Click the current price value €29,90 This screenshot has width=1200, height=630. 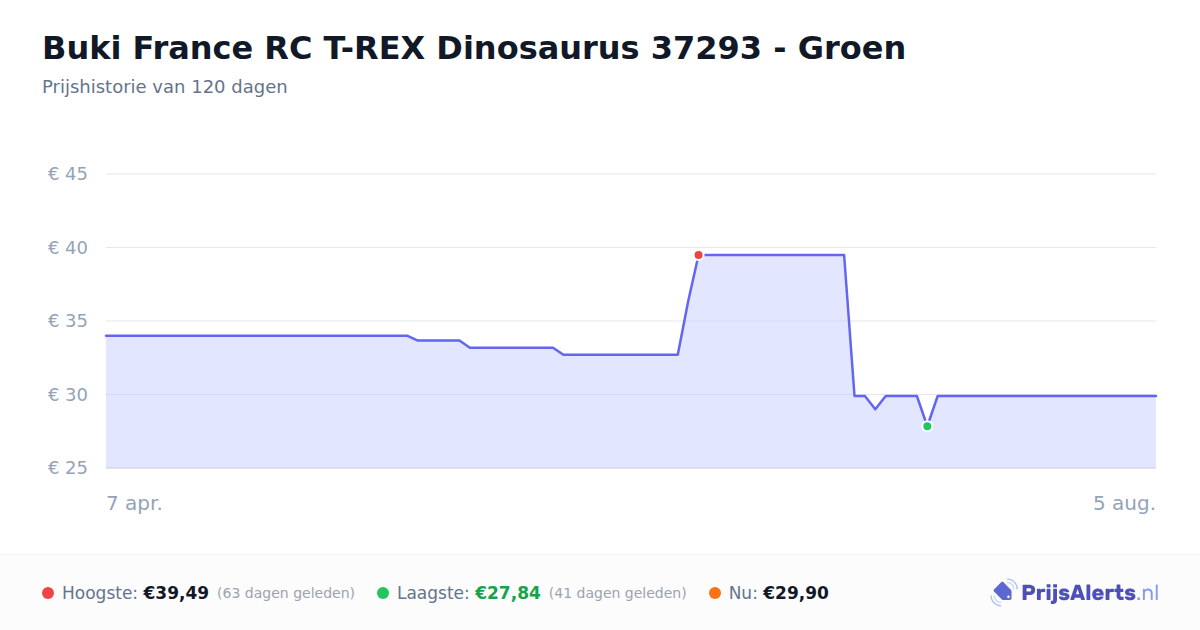pos(796,593)
